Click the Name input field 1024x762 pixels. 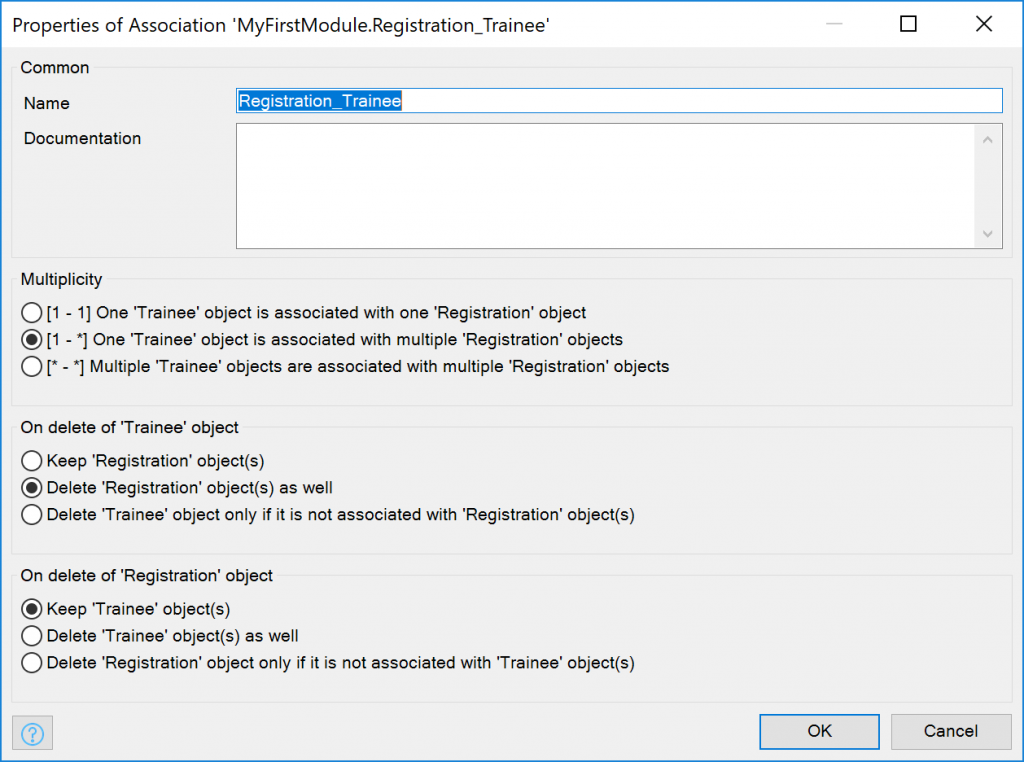pos(618,101)
